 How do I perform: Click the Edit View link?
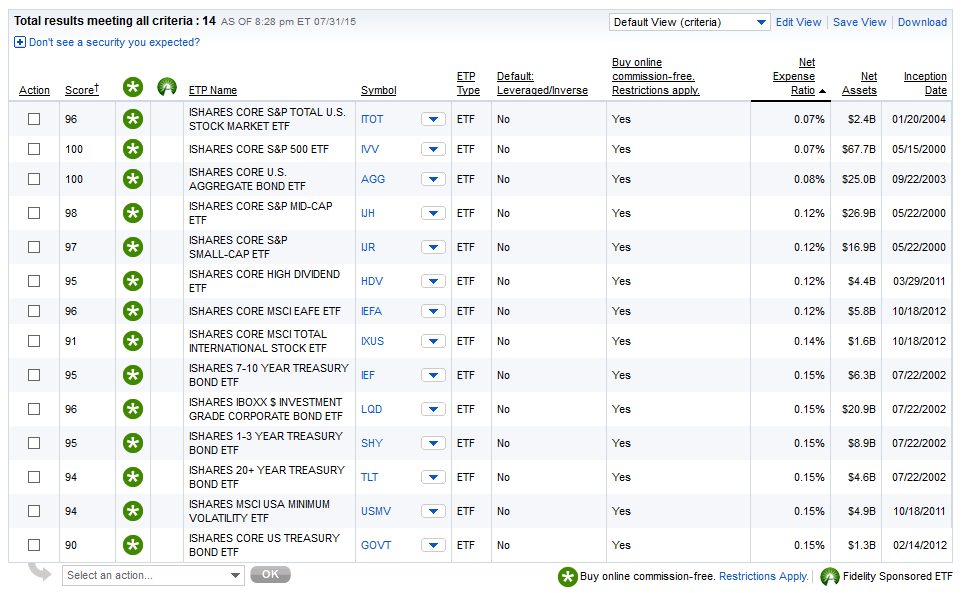798,22
